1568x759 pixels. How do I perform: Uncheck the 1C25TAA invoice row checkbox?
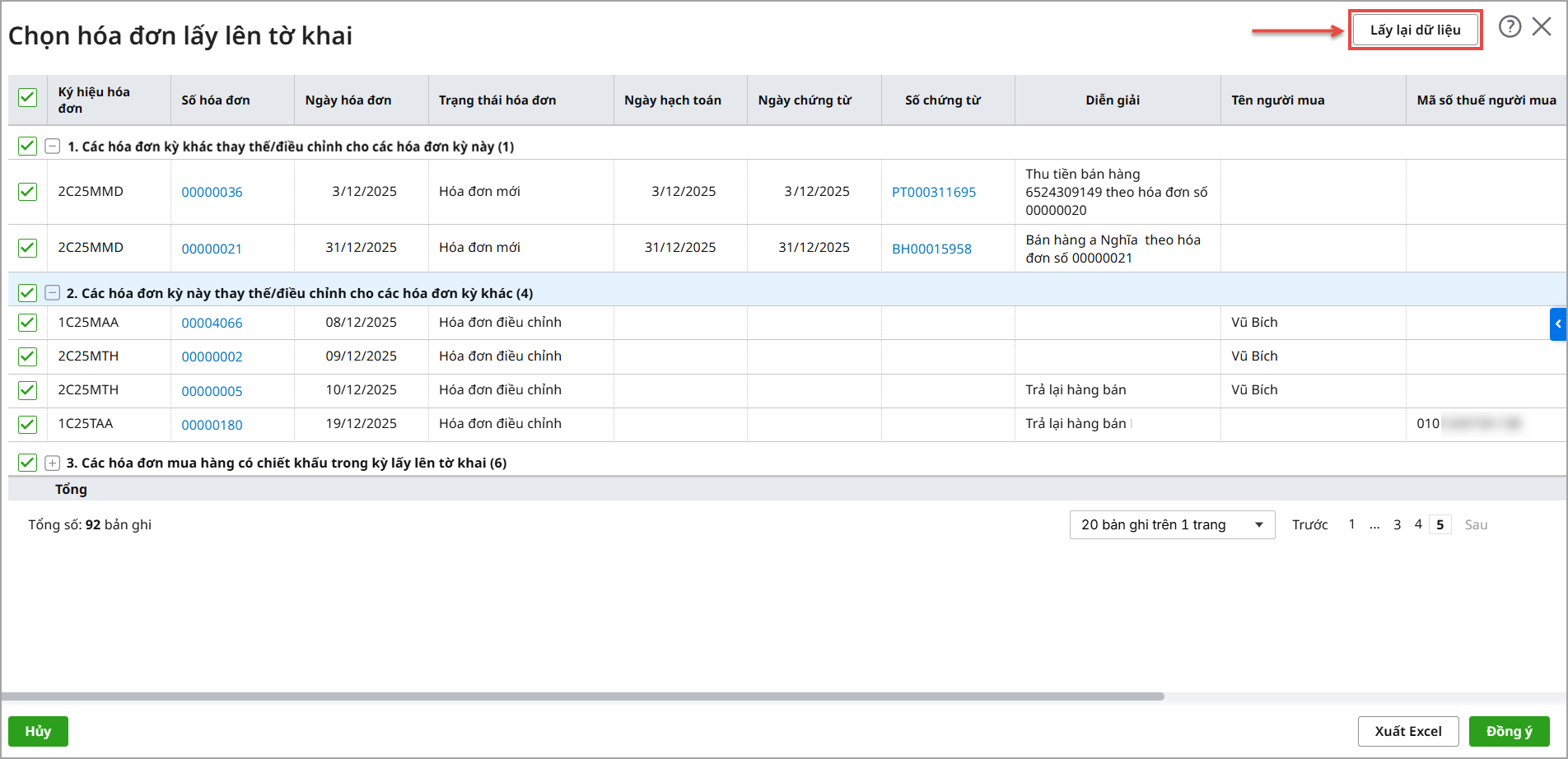(x=27, y=424)
